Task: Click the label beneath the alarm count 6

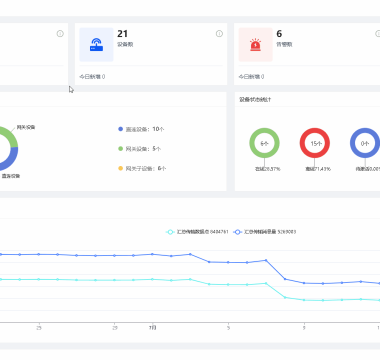Action: pos(284,44)
